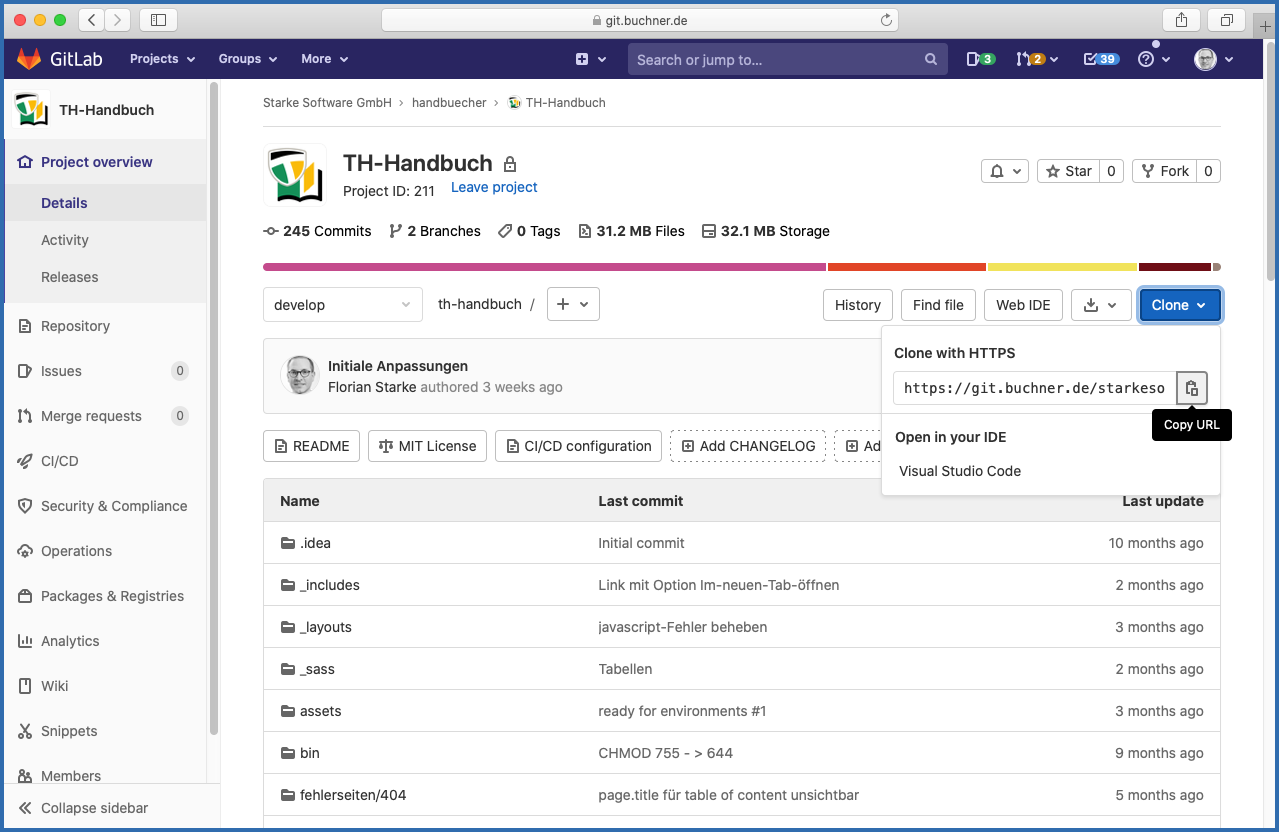Screen dimensions: 1279x832
Task: Open the plus dropdown next to th-handbuch
Action: click(x=572, y=304)
